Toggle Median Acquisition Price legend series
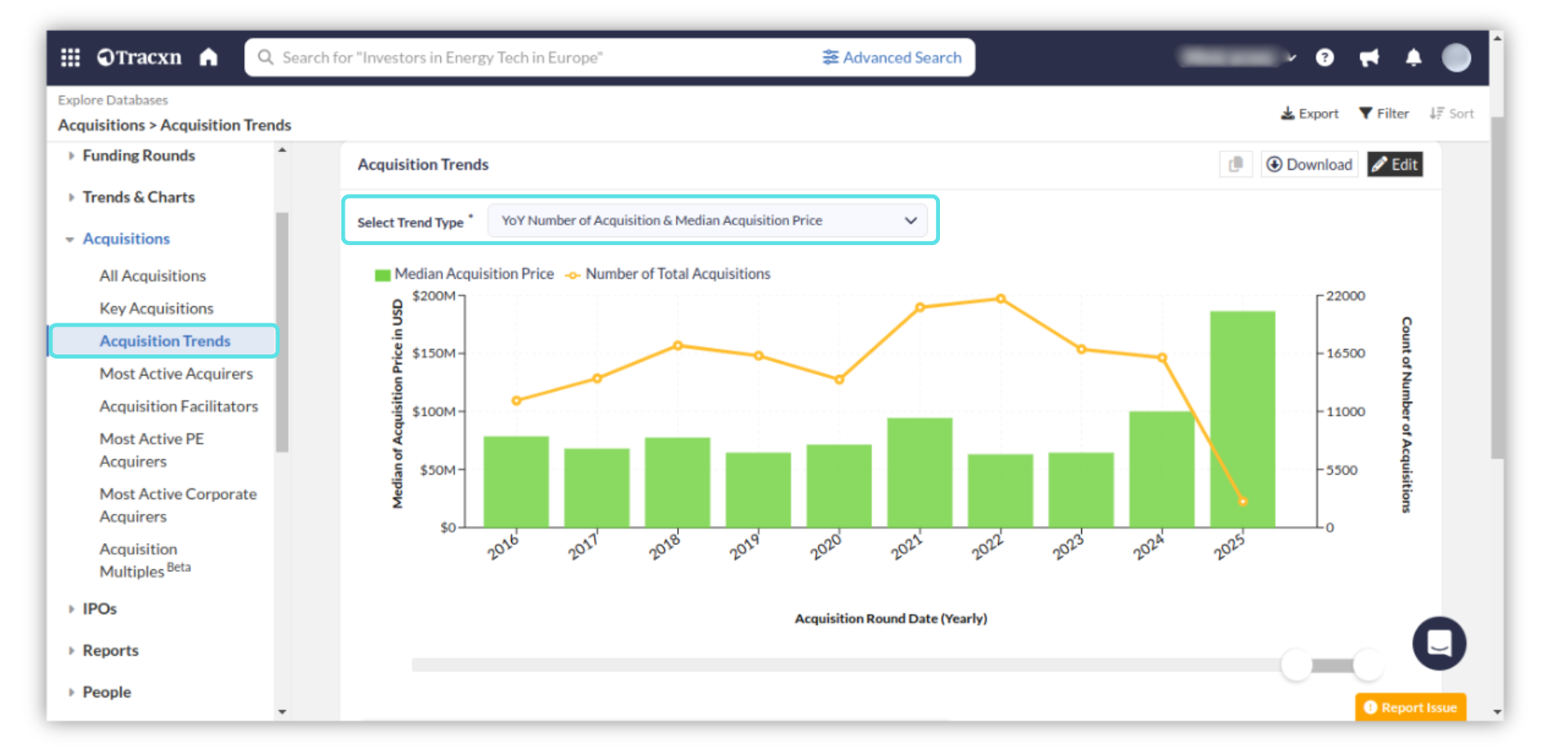Image resolution: width=1568 pixels, height=749 pixels. pyautogui.click(x=464, y=274)
